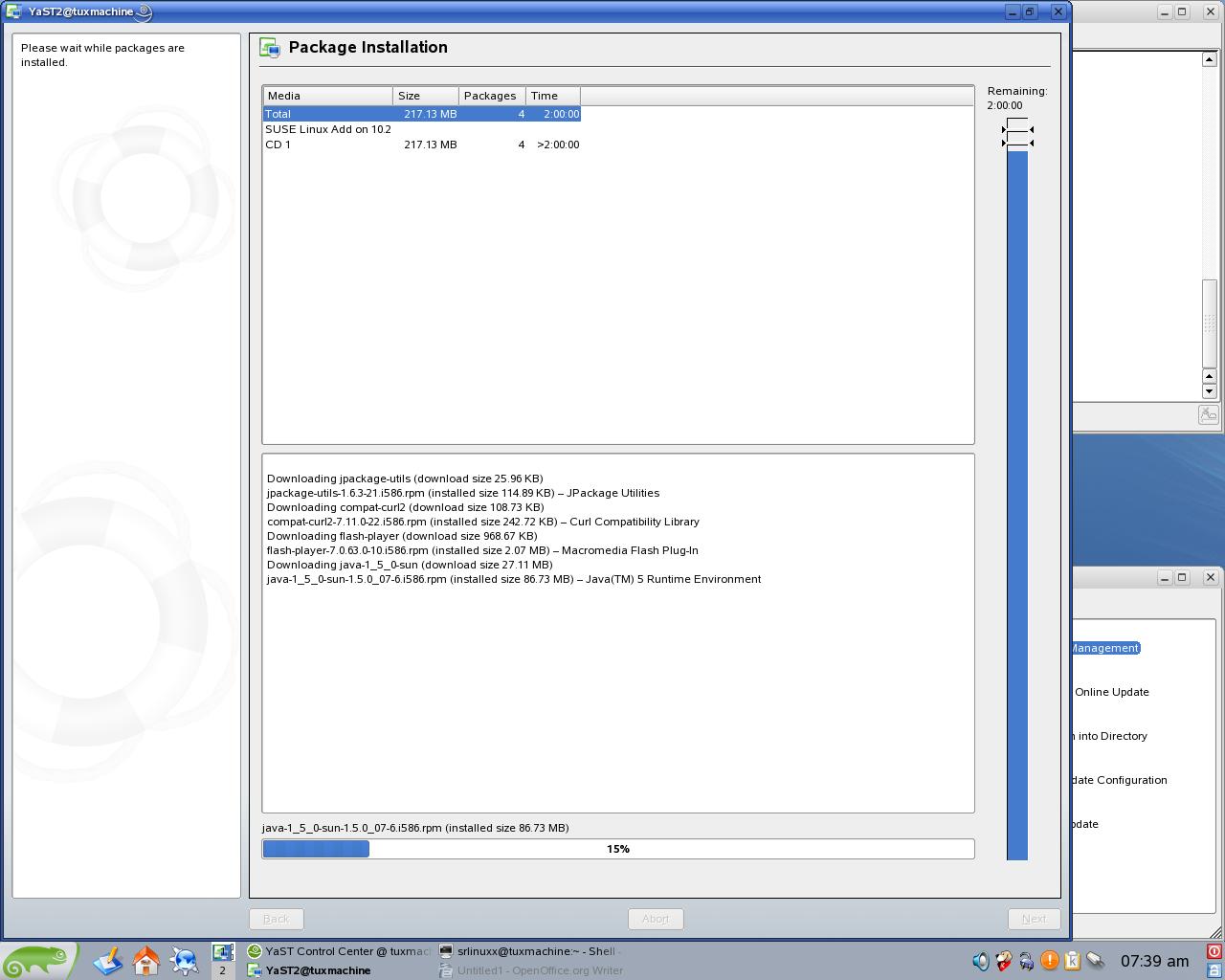Click the clock showing 07:39 am

pos(1154,961)
